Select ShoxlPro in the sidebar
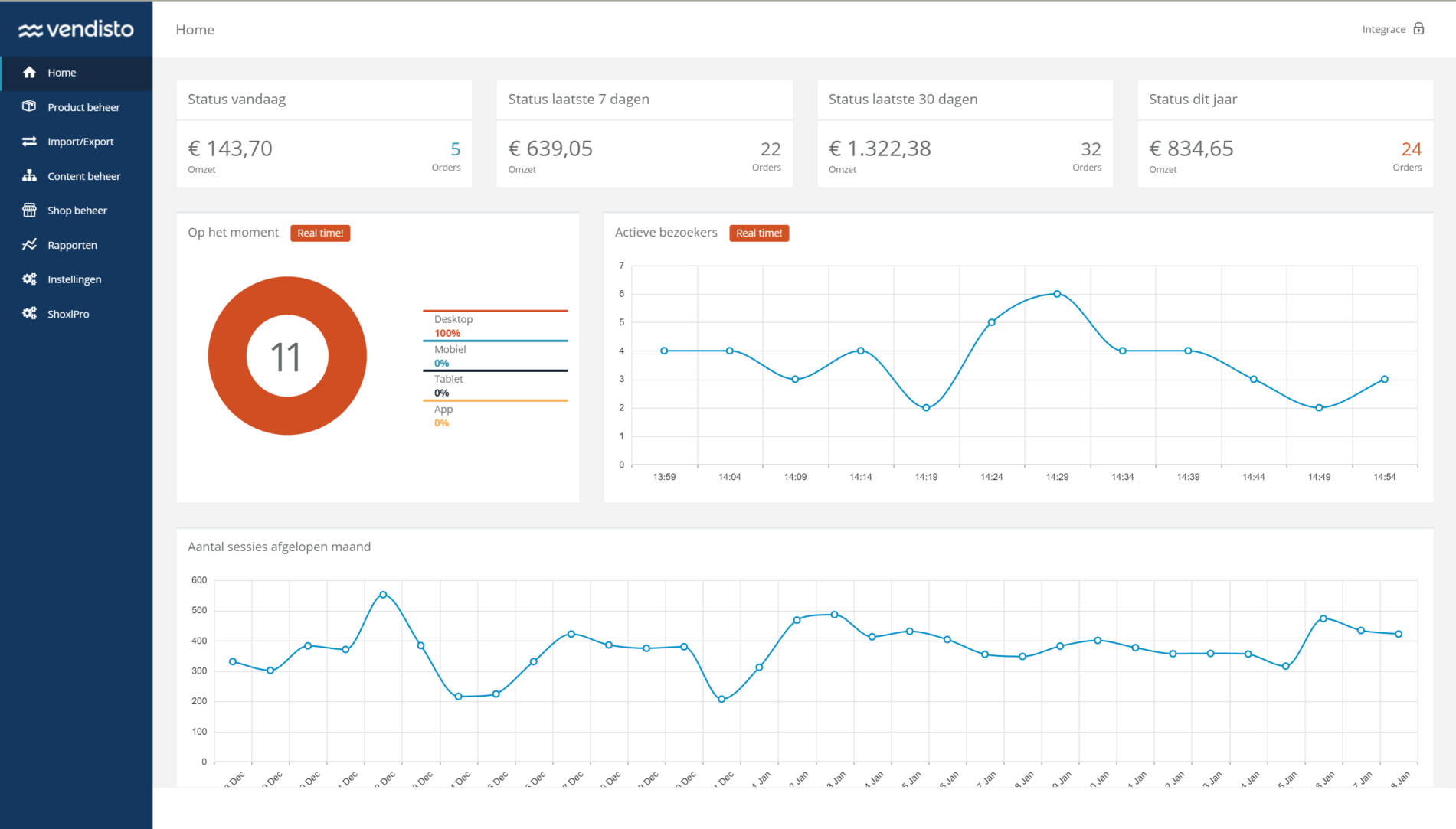The height and width of the screenshot is (829, 1456). click(x=77, y=314)
